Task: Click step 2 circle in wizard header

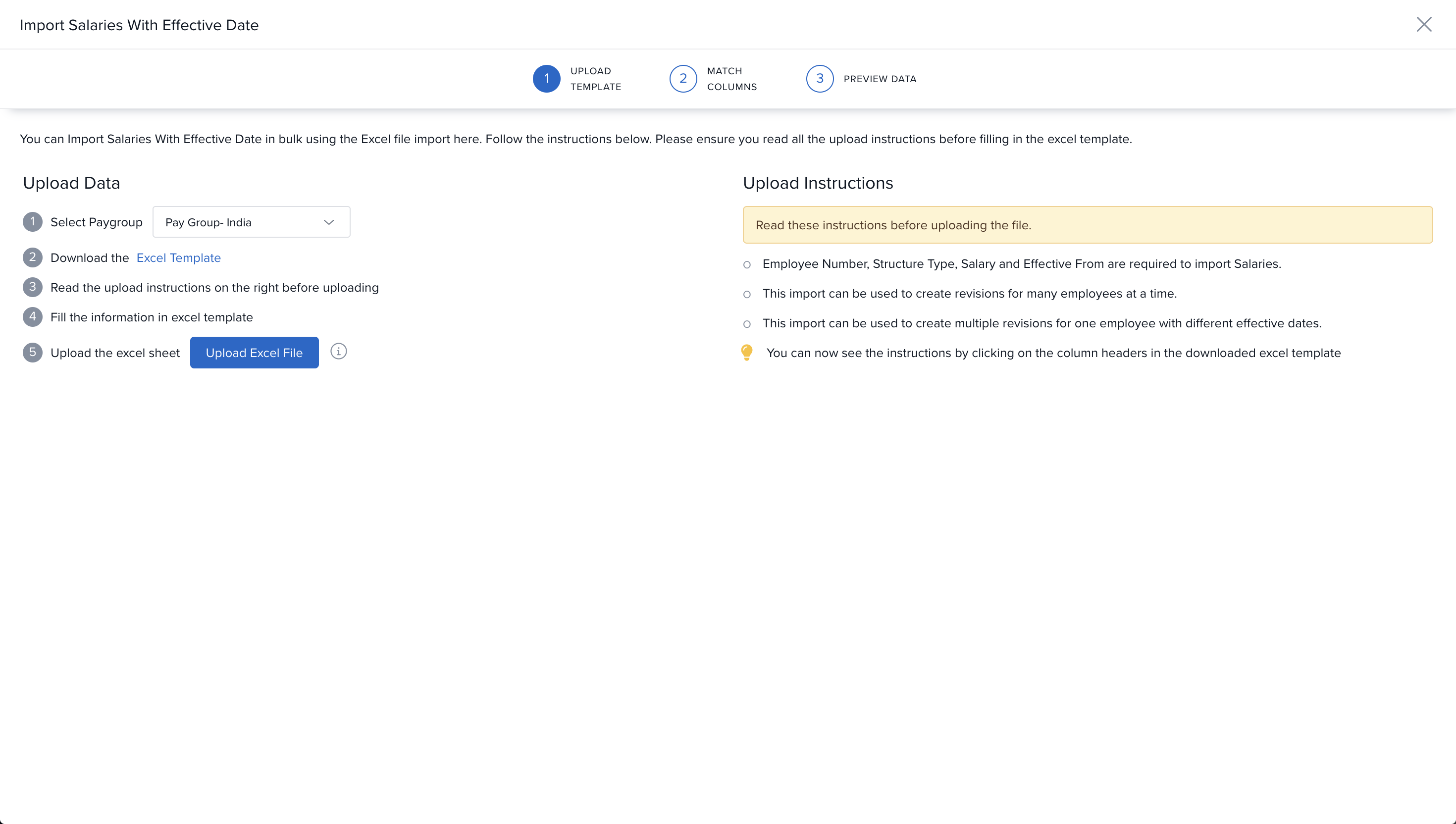Action: coord(683,79)
